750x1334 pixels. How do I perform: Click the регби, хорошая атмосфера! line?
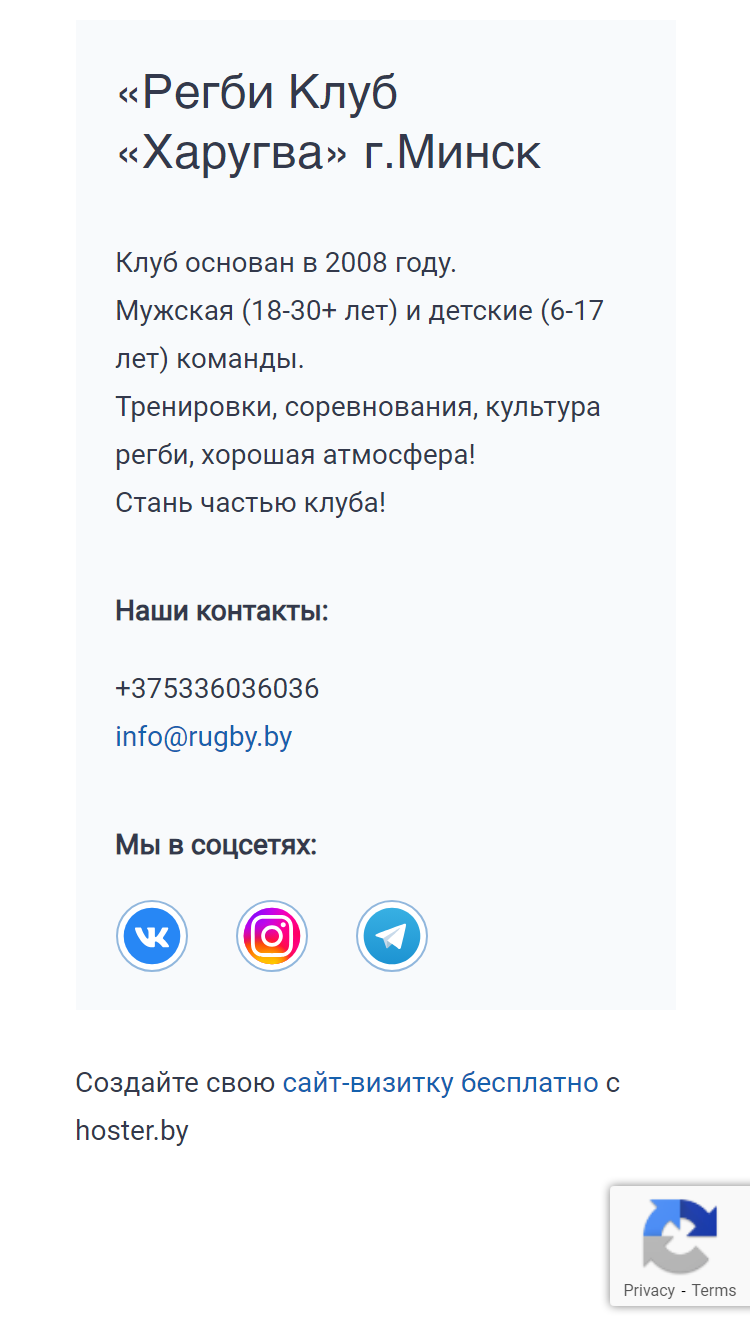296,455
